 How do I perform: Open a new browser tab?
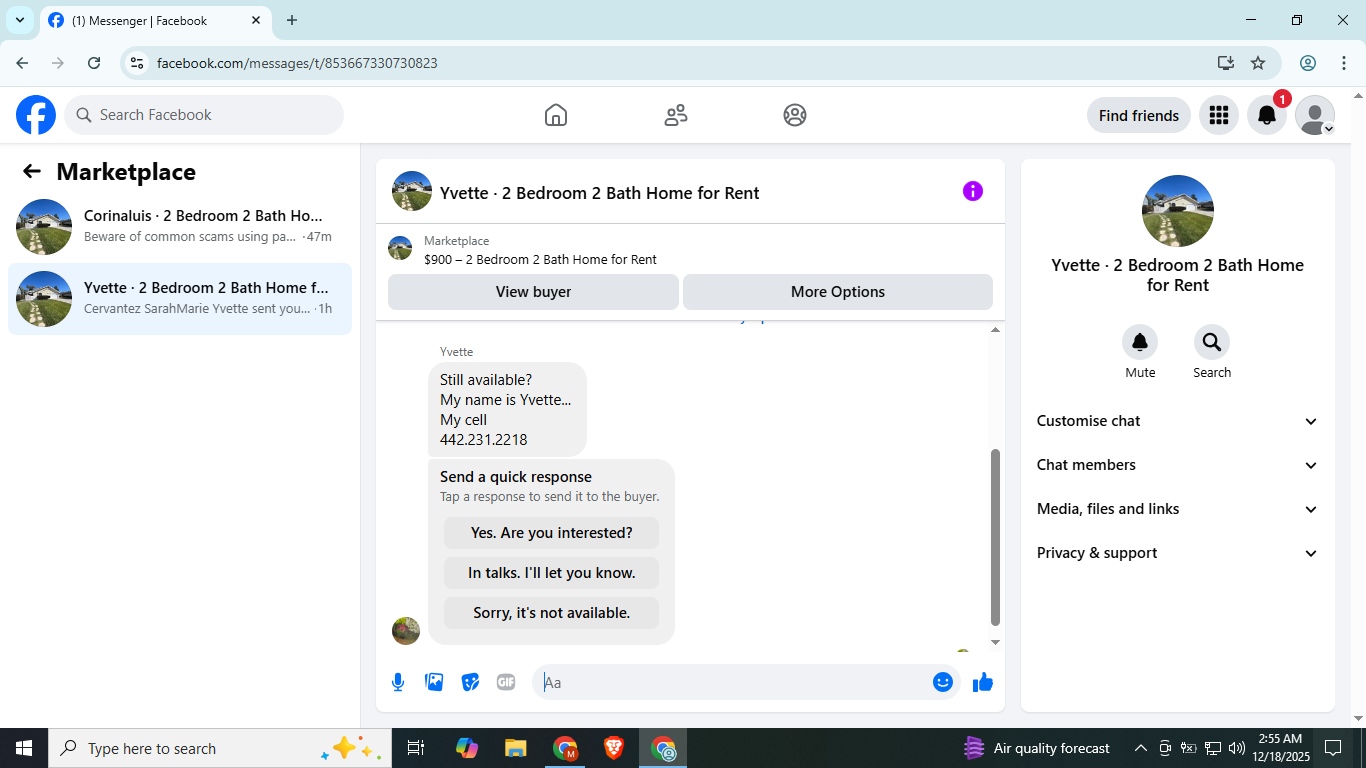(x=292, y=20)
